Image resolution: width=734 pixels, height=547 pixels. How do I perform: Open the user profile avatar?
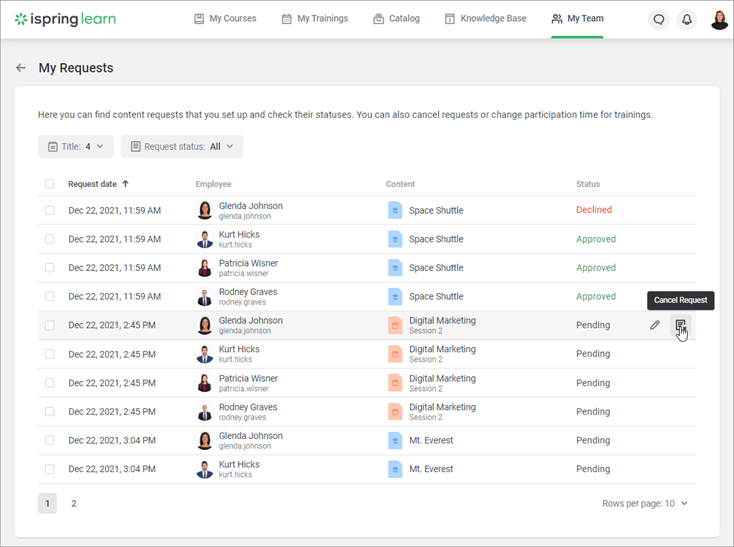(x=719, y=19)
